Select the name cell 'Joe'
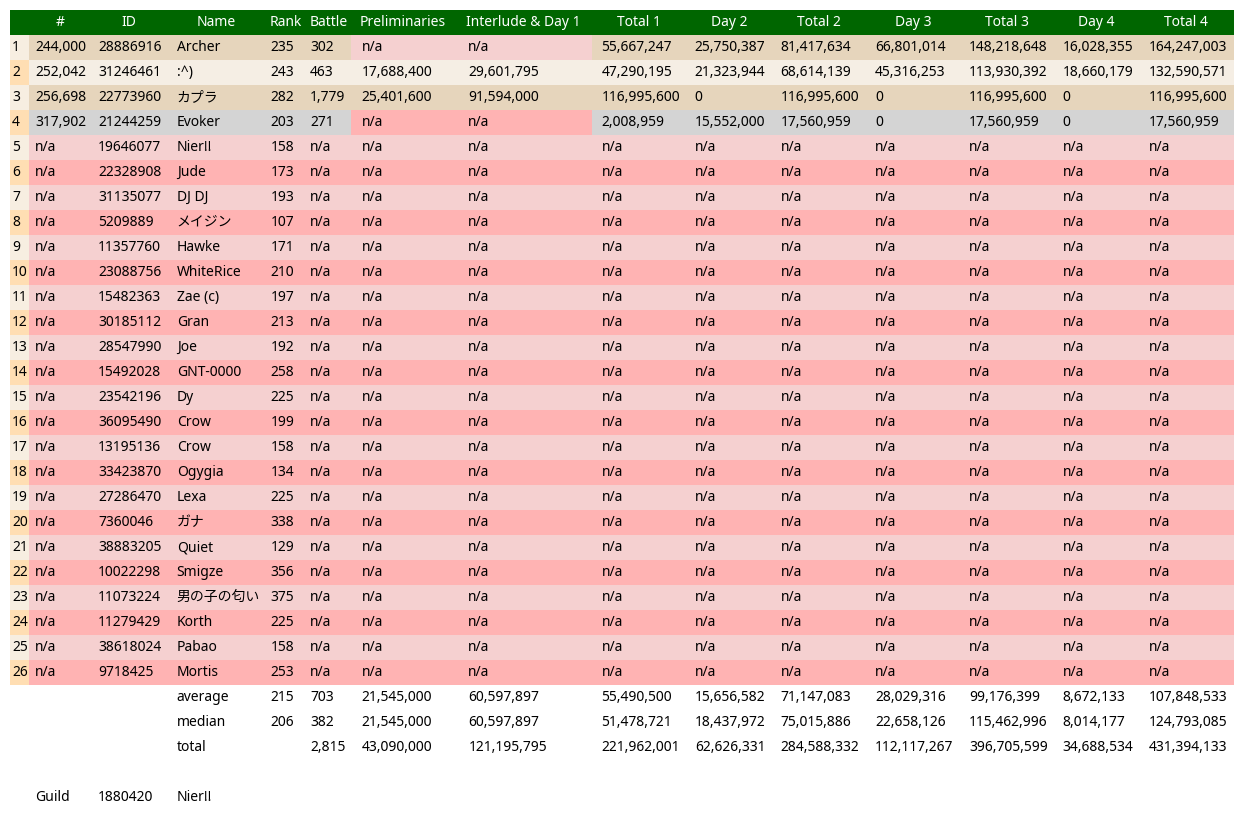The height and width of the screenshot is (820, 1243). [187, 346]
